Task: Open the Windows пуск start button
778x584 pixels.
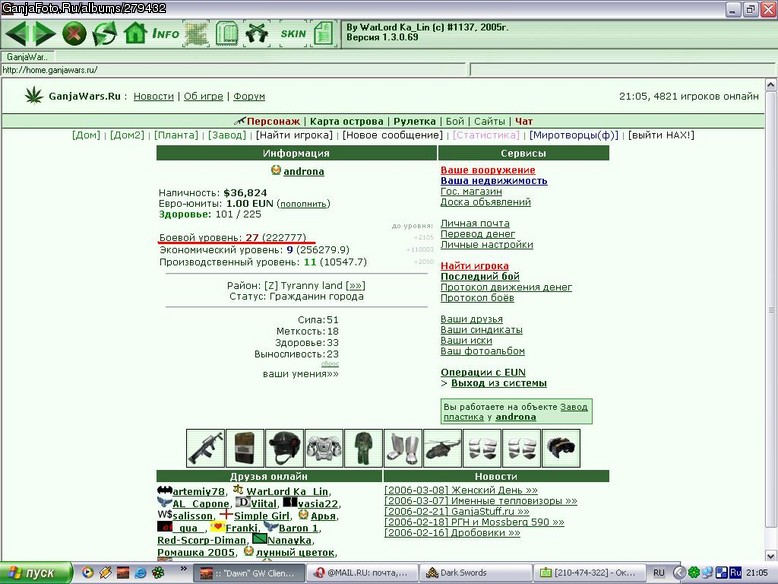Action: pos(35,573)
